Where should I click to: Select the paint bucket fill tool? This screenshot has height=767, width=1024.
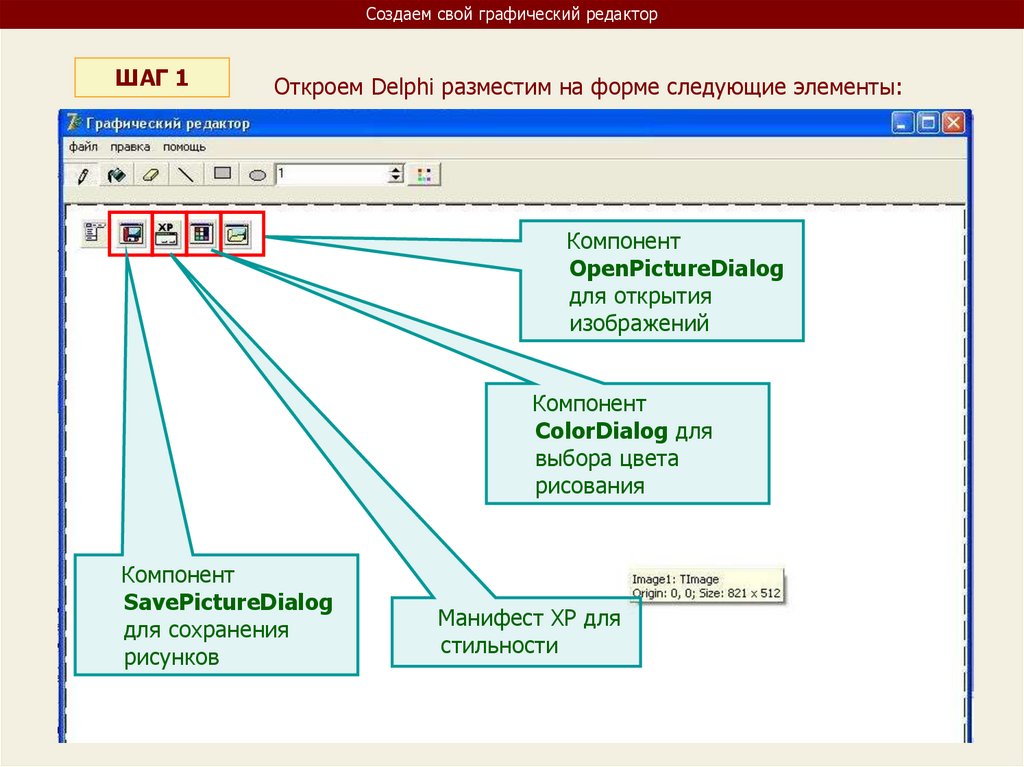point(117,175)
